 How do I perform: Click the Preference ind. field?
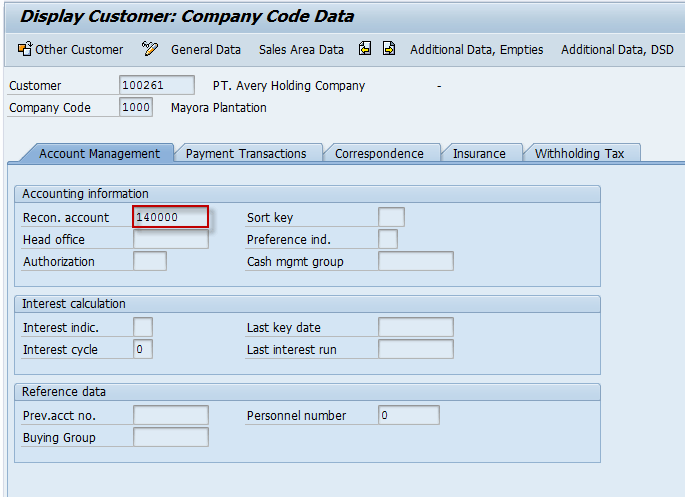[388, 239]
